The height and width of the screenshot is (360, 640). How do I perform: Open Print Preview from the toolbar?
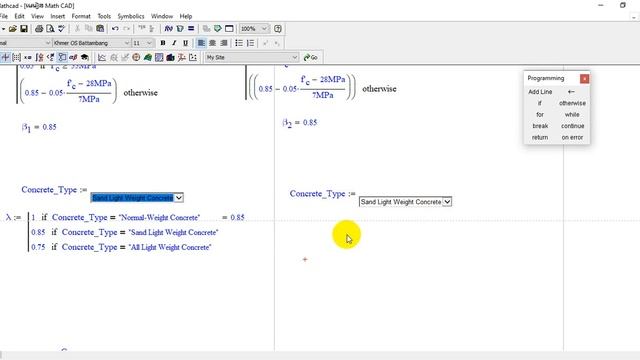coord(50,29)
